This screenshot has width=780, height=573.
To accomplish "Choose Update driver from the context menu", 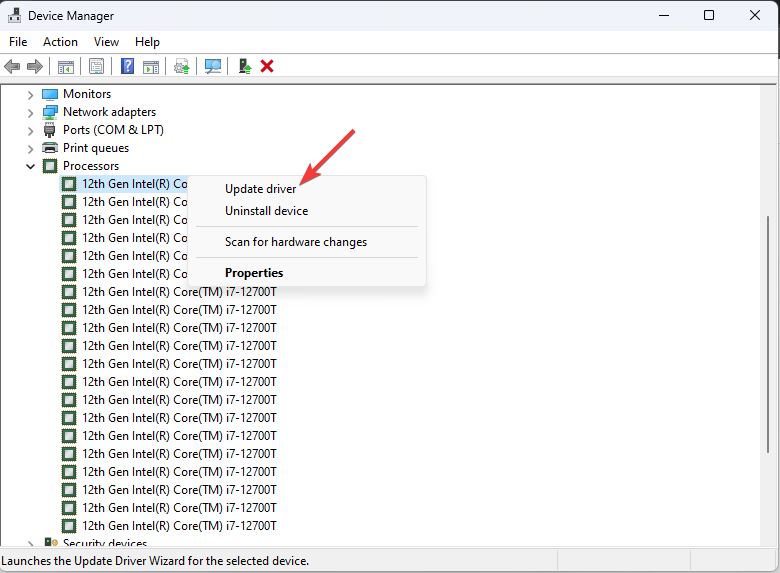I will click(x=307, y=189).
